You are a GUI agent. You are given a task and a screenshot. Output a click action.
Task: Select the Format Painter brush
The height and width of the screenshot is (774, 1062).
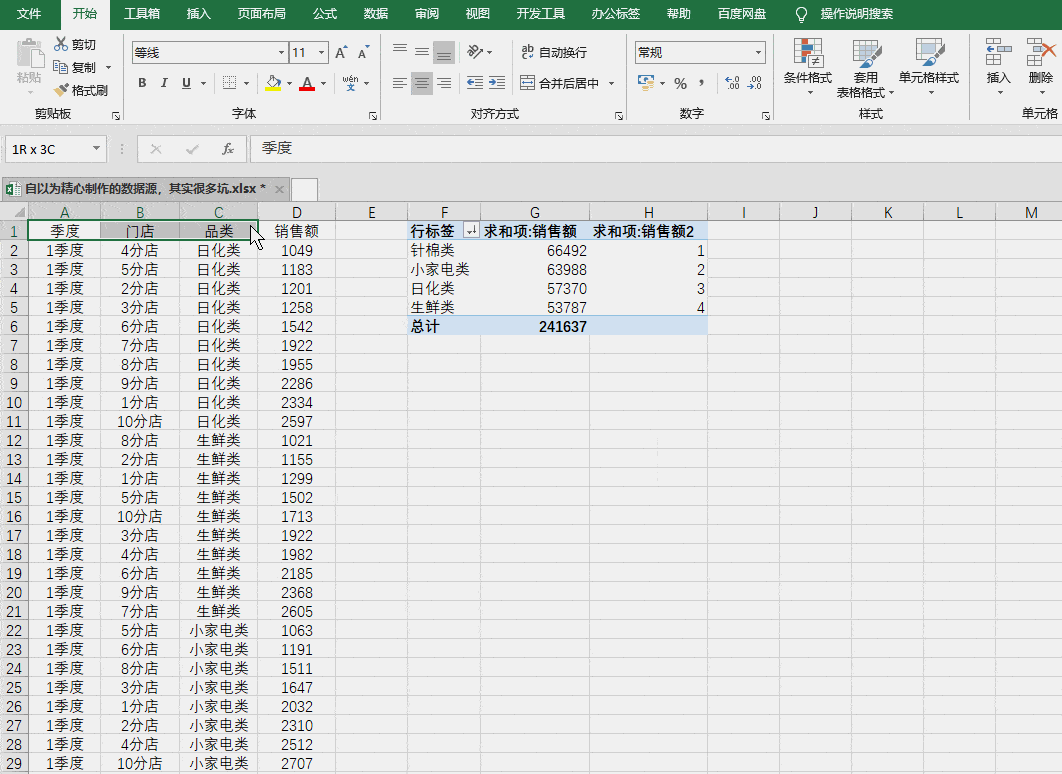coord(61,89)
